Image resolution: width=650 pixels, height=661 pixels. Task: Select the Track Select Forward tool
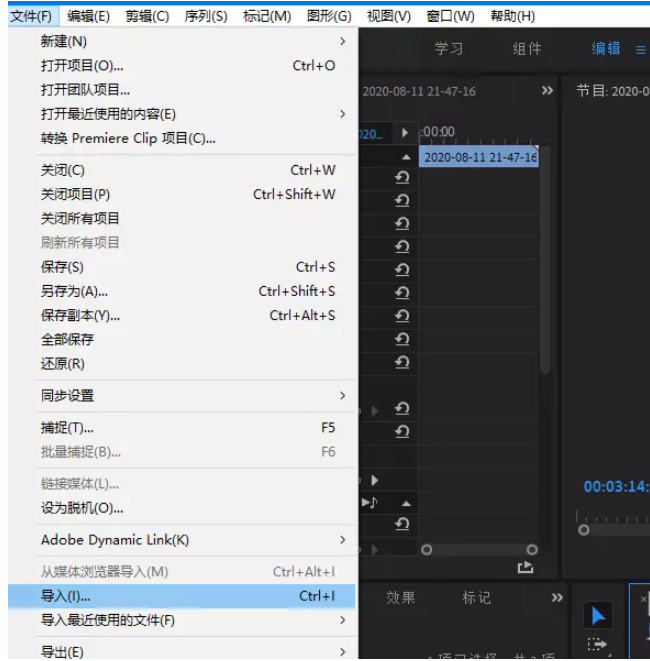597,646
